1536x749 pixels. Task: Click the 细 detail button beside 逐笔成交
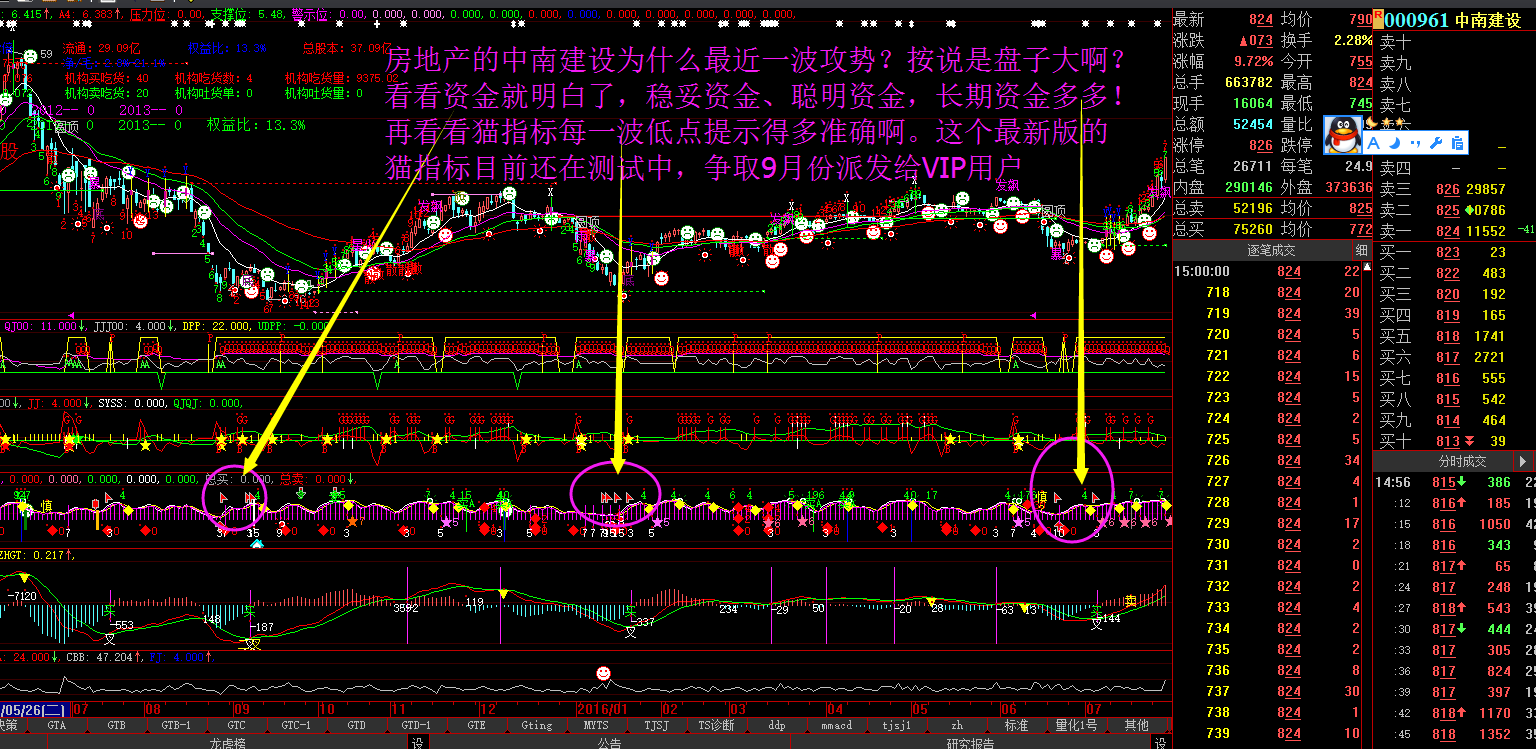point(1361,250)
